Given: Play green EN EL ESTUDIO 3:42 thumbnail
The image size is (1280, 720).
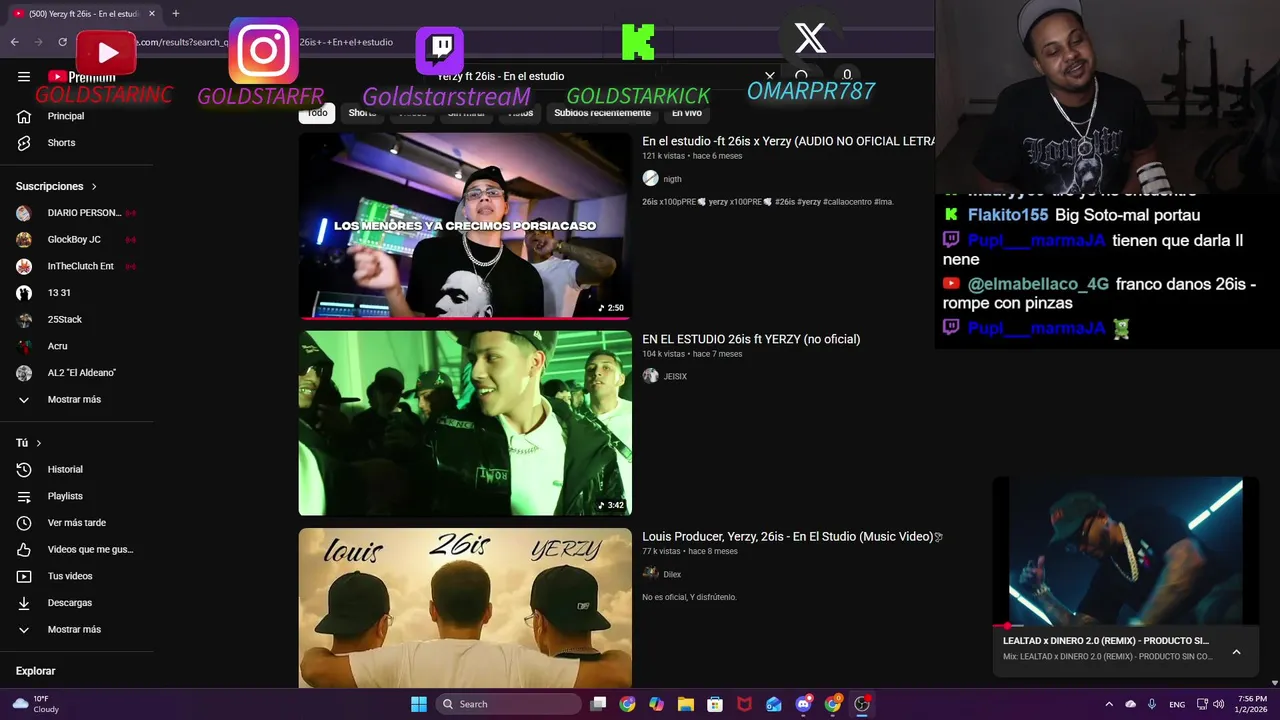Looking at the screenshot, I should pyautogui.click(x=465, y=423).
